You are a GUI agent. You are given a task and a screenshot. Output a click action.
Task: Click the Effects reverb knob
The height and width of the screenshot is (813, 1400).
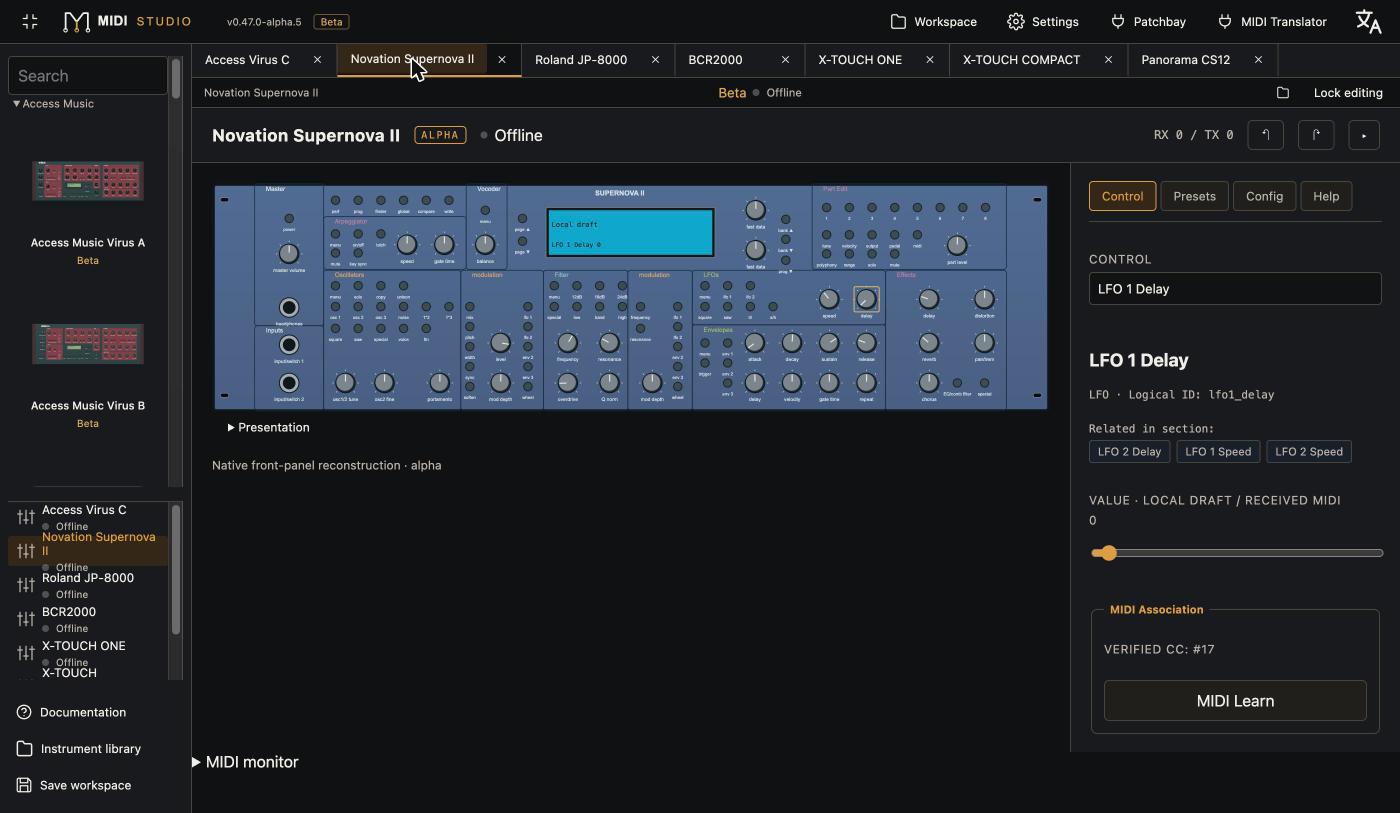(929, 343)
